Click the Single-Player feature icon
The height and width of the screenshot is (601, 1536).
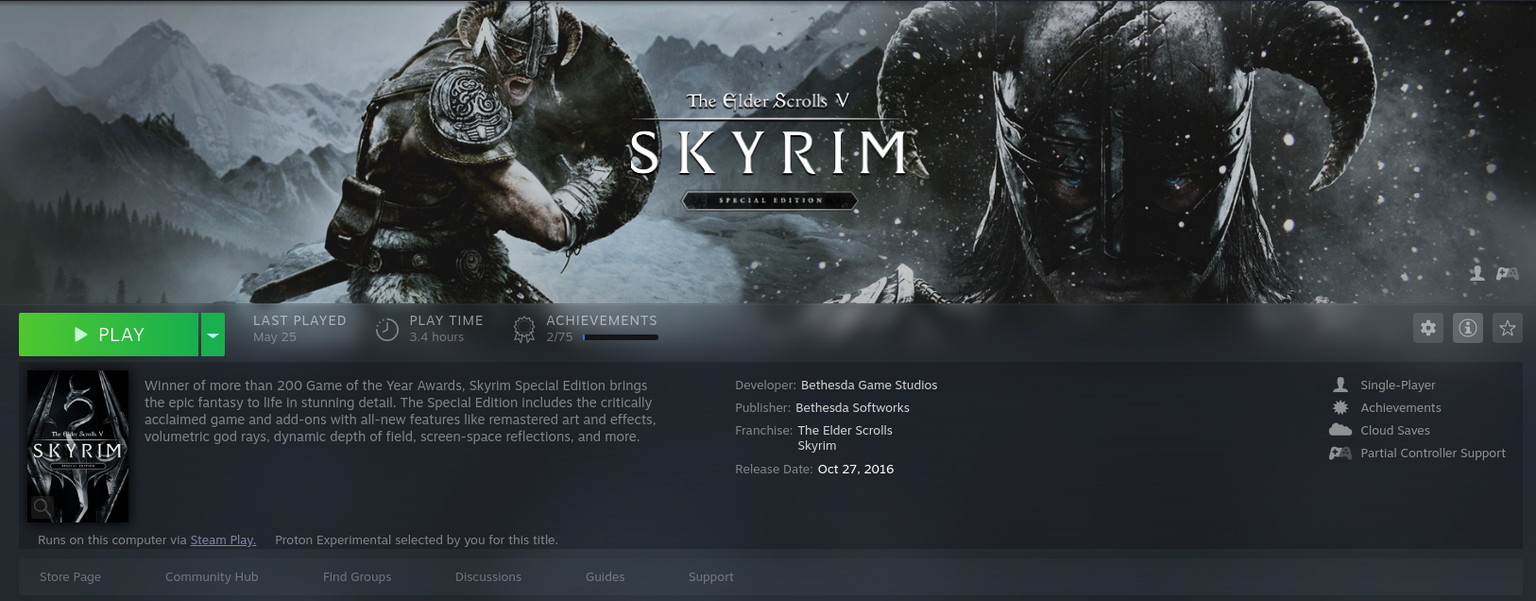click(x=1340, y=384)
